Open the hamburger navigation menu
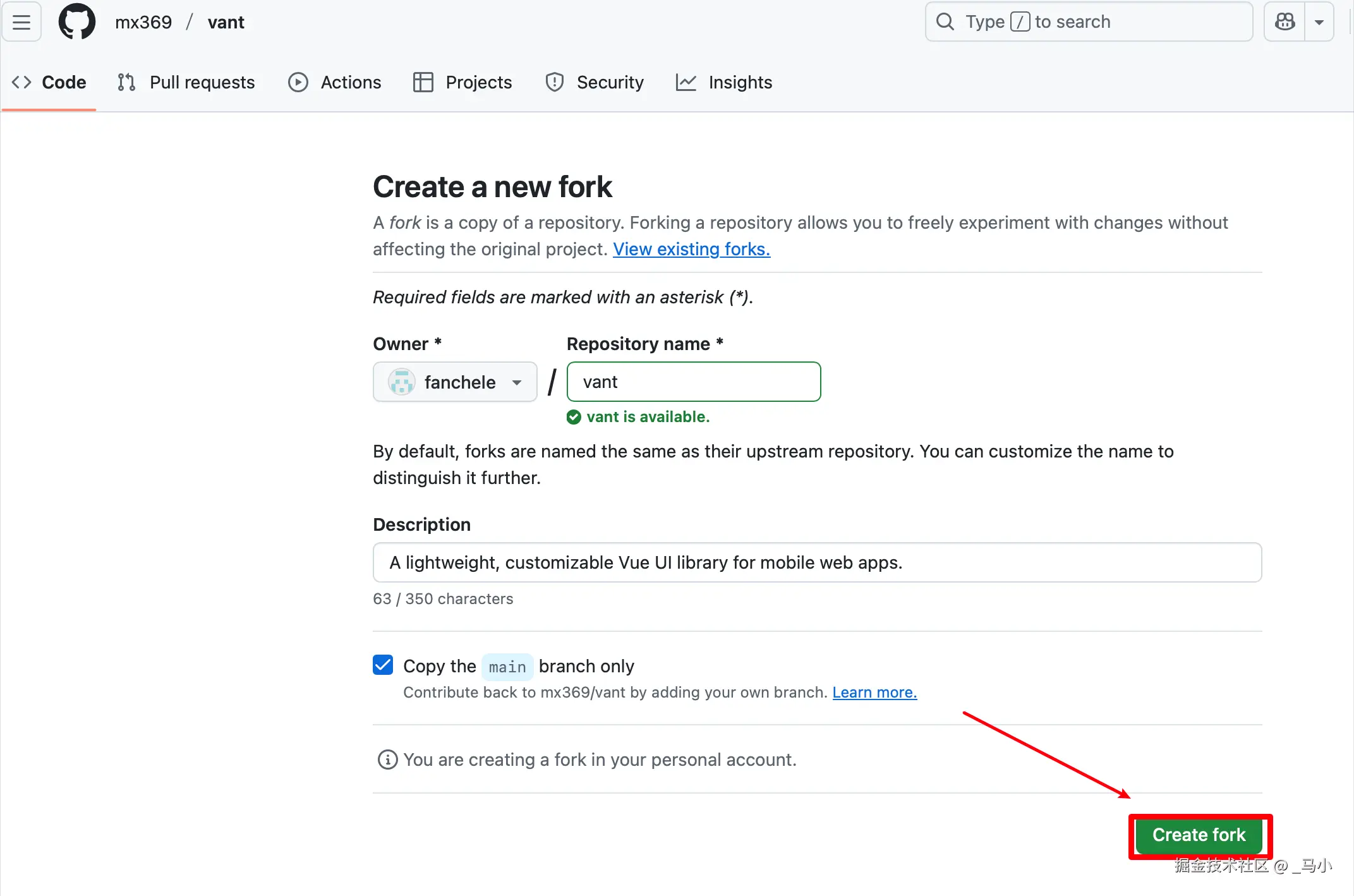The image size is (1354, 896). pyautogui.click(x=21, y=22)
